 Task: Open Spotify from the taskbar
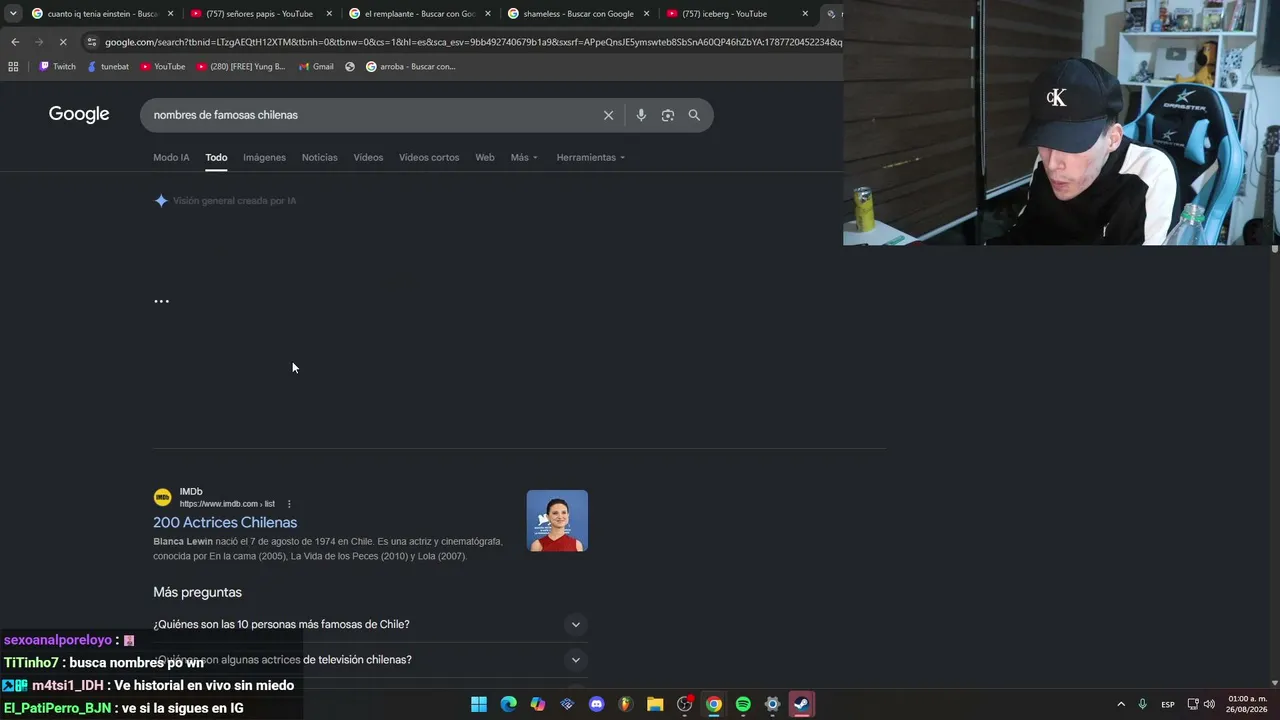pos(743,704)
